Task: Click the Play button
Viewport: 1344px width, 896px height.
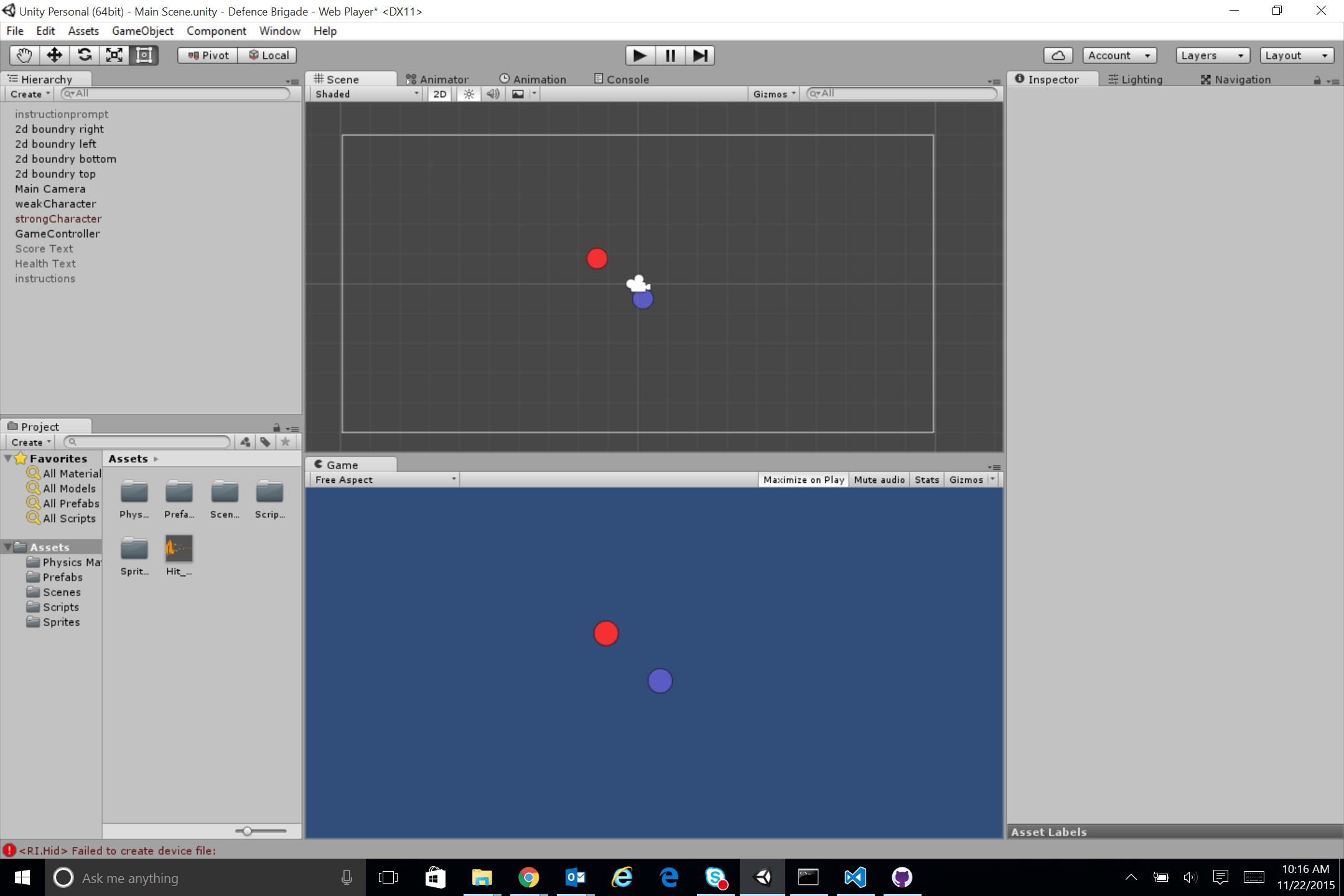Action: (640, 55)
